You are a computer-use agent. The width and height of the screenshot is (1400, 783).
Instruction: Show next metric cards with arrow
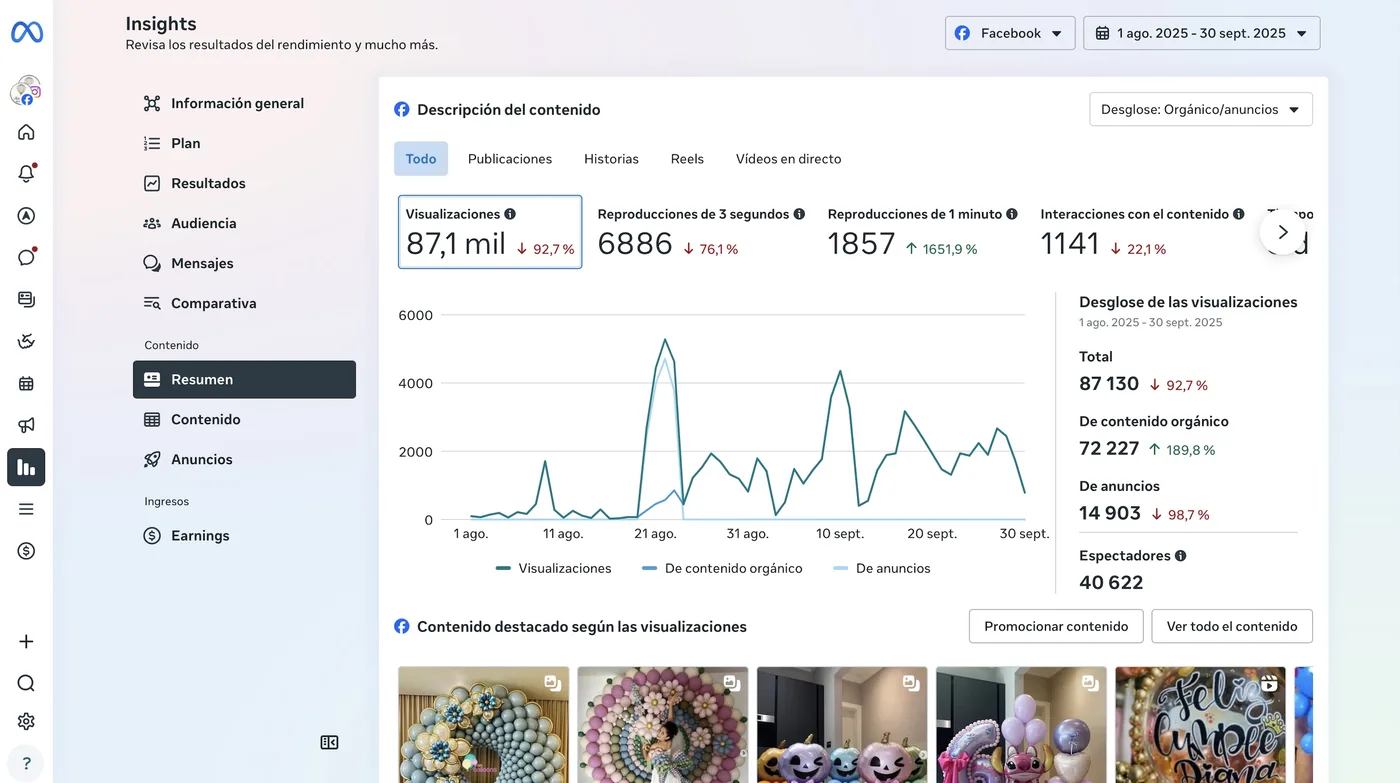[x=1283, y=232]
